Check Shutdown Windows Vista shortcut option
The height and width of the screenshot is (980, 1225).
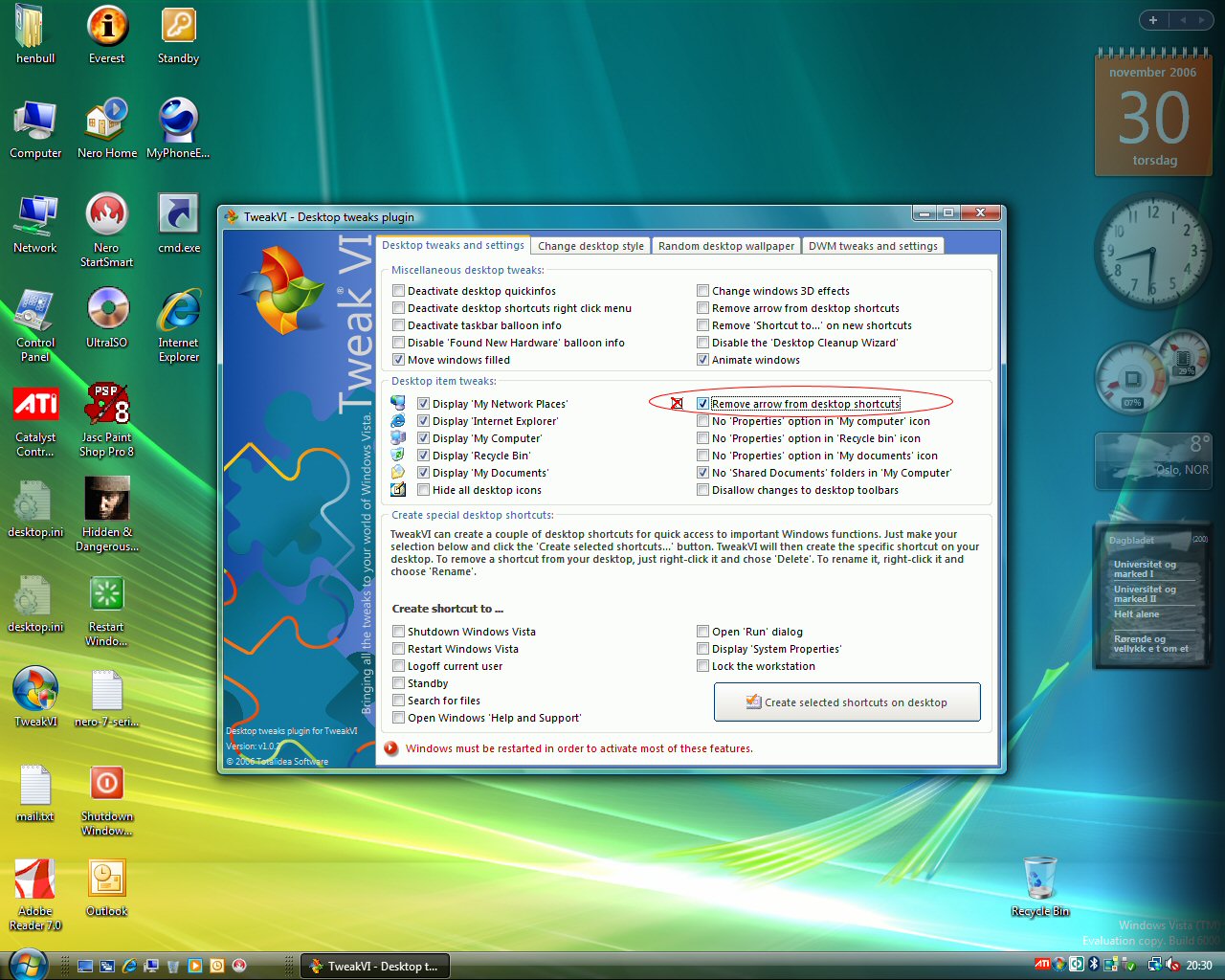(x=399, y=632)
